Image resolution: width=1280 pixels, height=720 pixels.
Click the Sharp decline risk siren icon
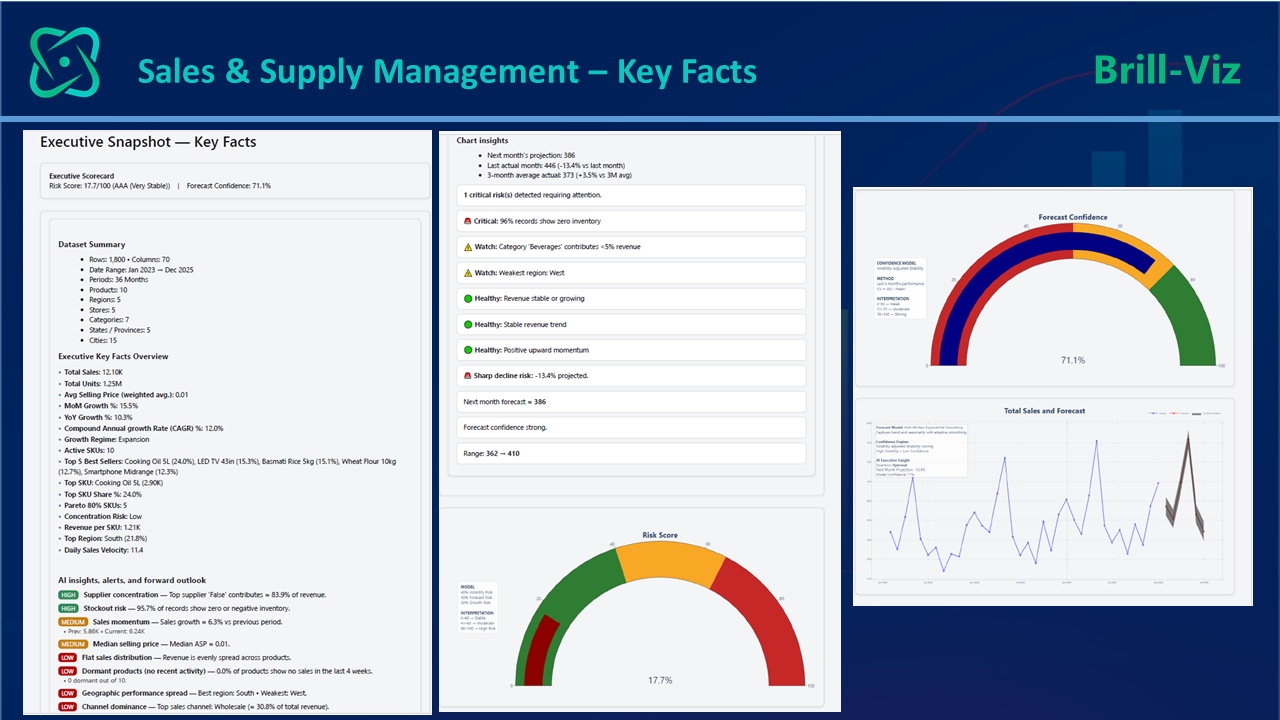pos(468,376)
